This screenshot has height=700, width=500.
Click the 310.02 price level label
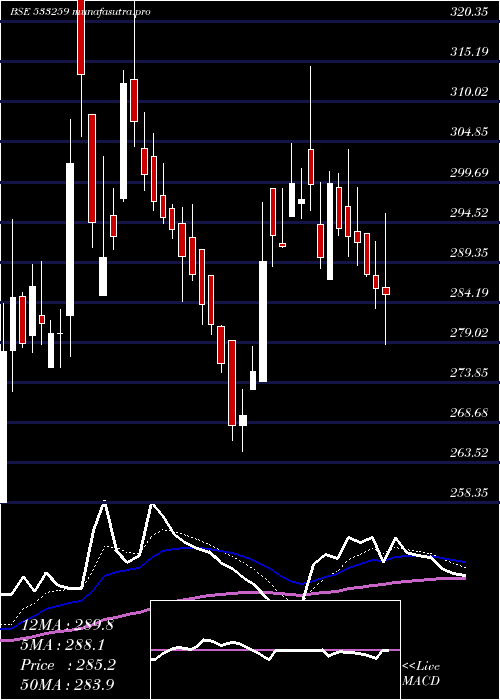tap(469, 92)
